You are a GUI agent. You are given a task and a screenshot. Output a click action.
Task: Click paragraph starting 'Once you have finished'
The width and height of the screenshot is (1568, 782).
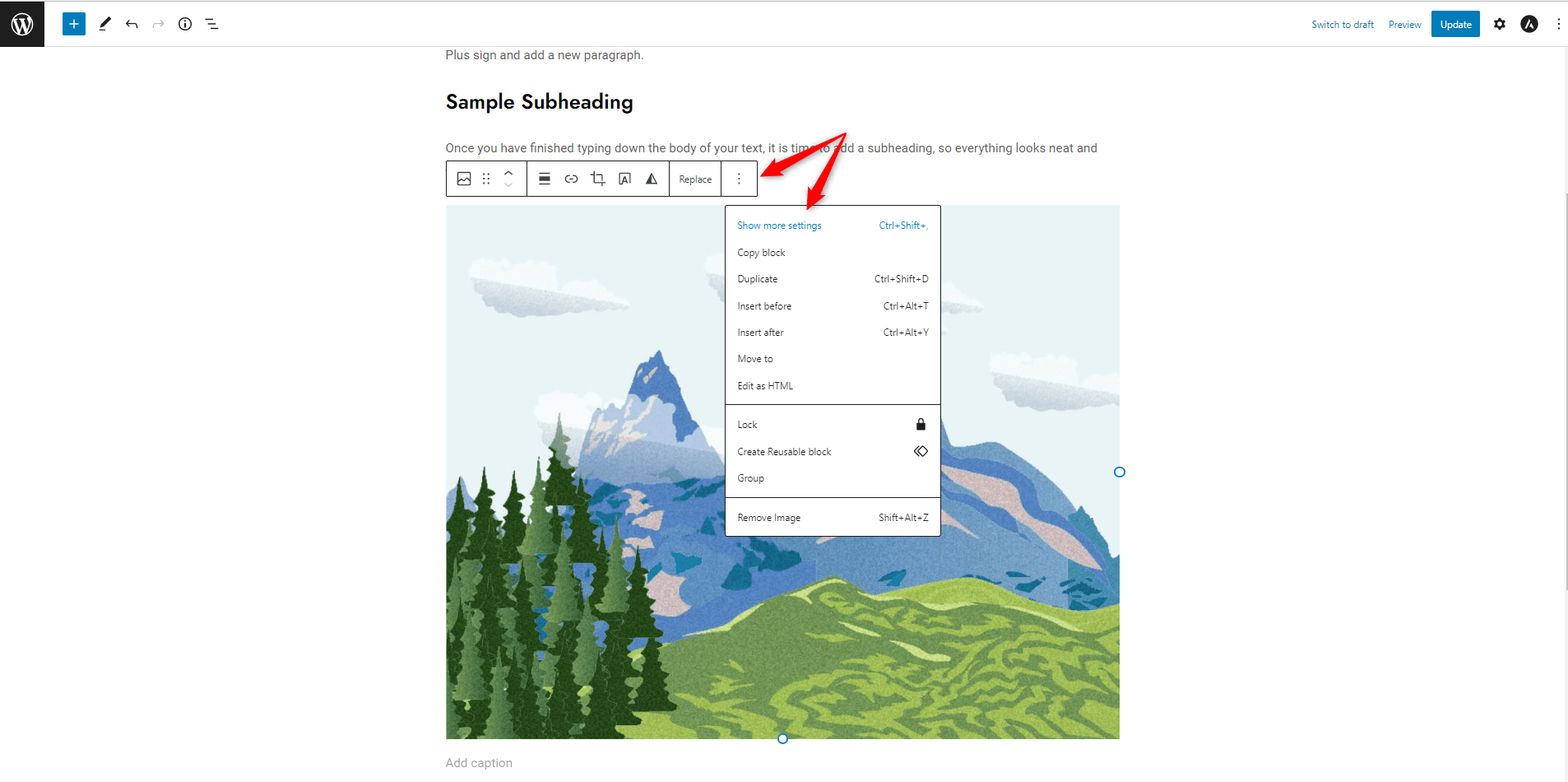click(771, 148)
